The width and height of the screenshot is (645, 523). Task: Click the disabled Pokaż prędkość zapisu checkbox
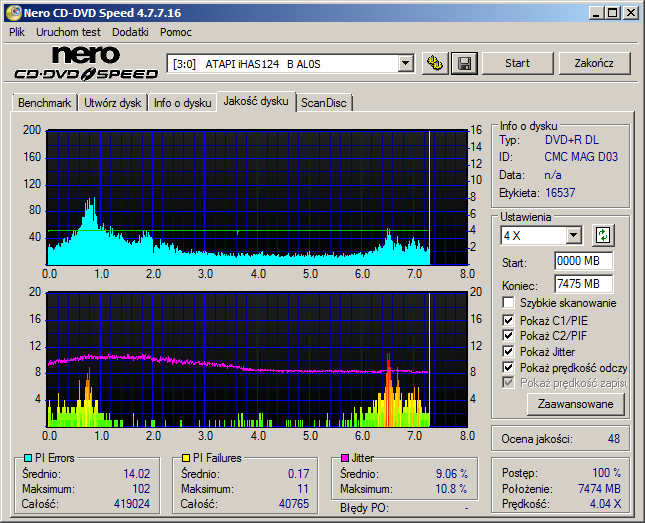[x=508, y=383]
